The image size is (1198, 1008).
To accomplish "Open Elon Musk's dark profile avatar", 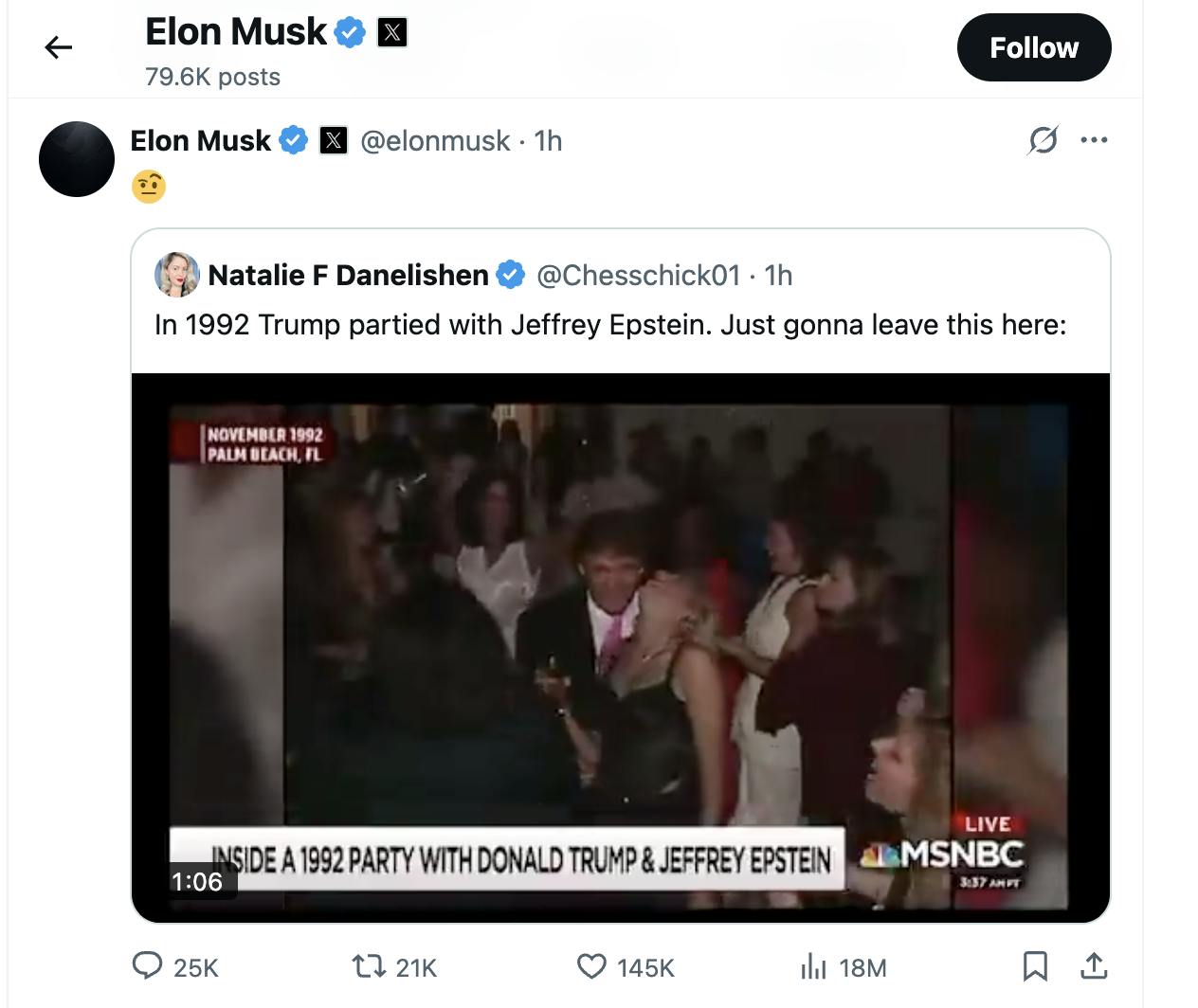I will [77, 159].
